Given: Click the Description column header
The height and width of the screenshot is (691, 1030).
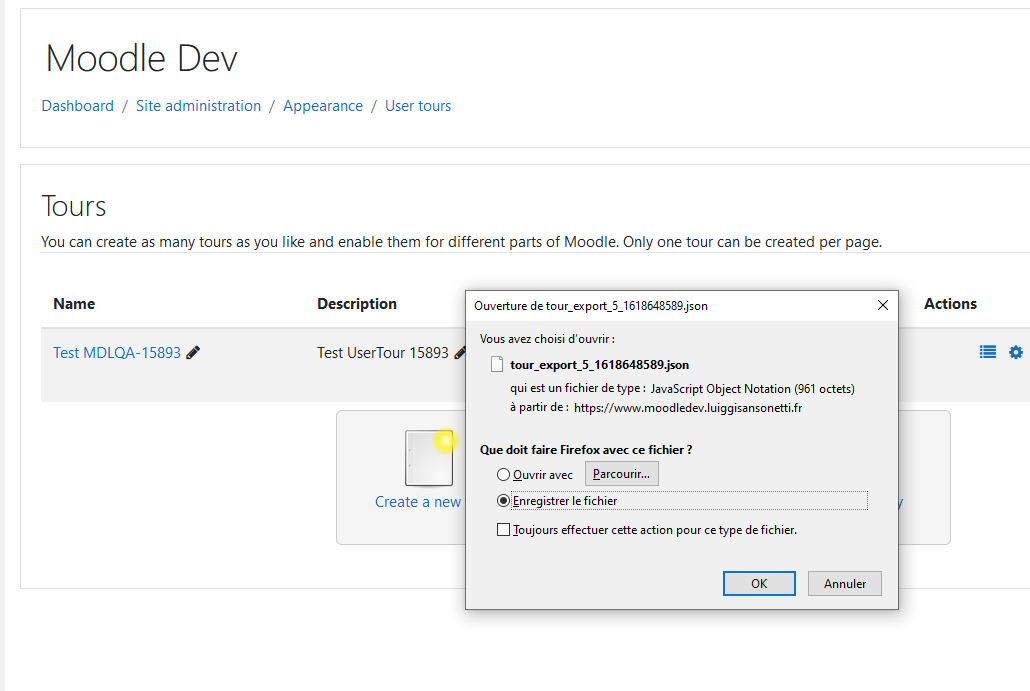Looking at the screenshot, I should click(357, 303).
